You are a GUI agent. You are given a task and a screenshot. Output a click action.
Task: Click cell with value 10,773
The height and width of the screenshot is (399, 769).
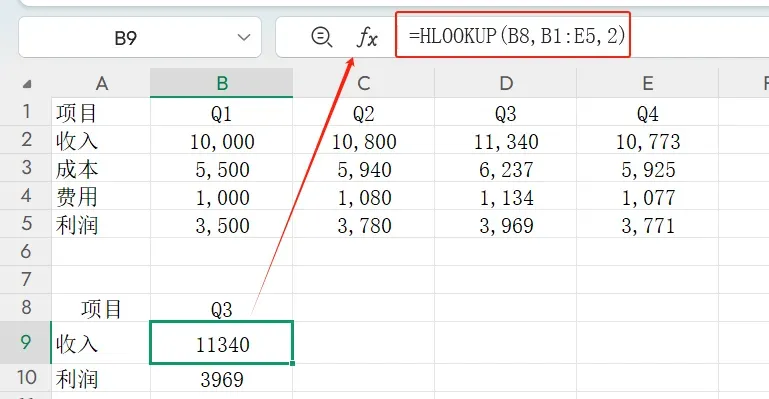[x=647, y=140]
